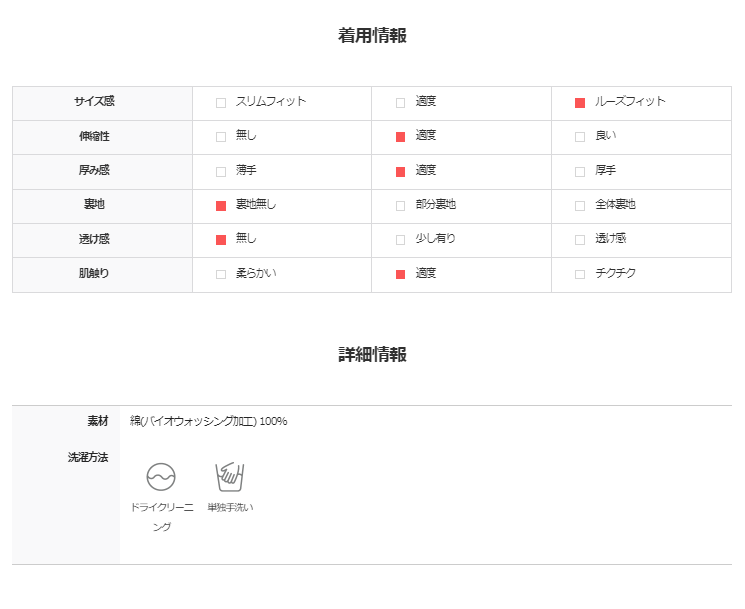This screenshot has height=609, width=745.
Task: Click the スリムフィット label text
Action: (x=271, y=101)
